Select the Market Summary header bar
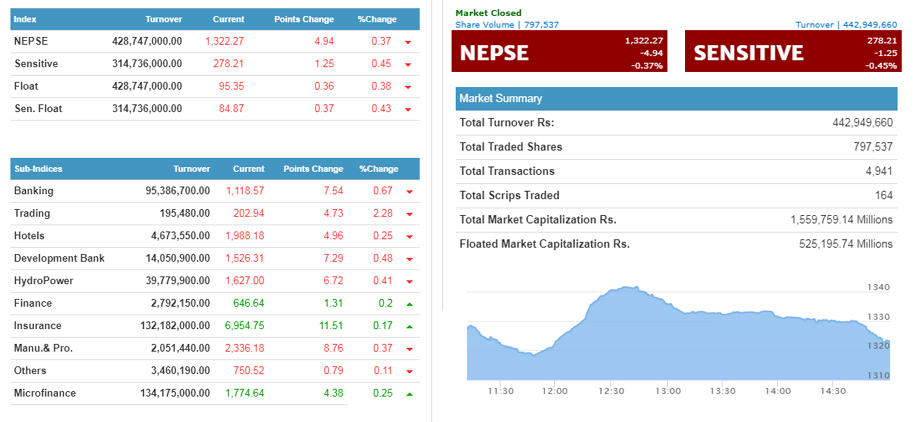This screenshot has width=920, height=422. coord(676,99)
